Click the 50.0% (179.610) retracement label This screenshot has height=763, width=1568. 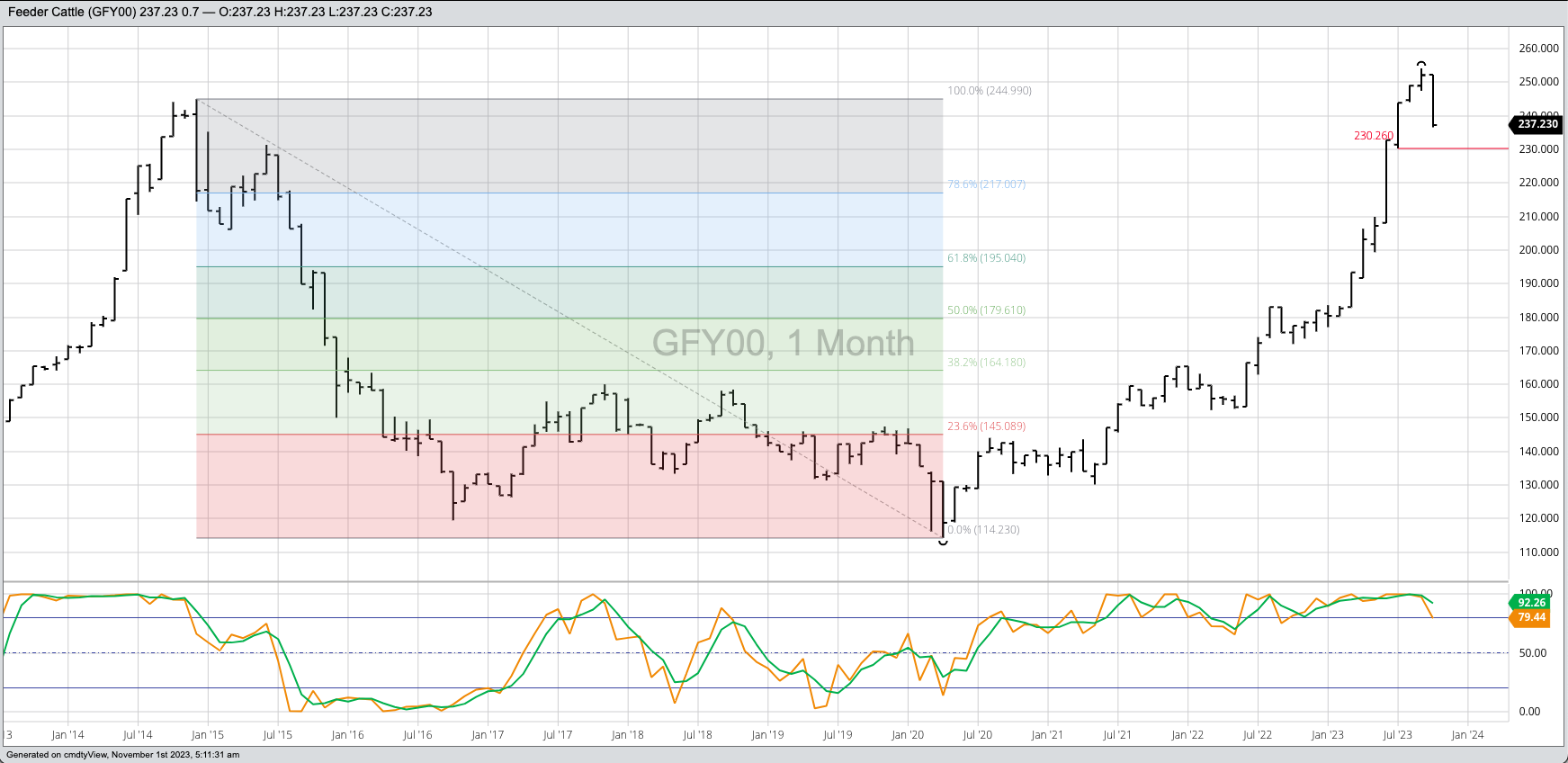point(986,310)
